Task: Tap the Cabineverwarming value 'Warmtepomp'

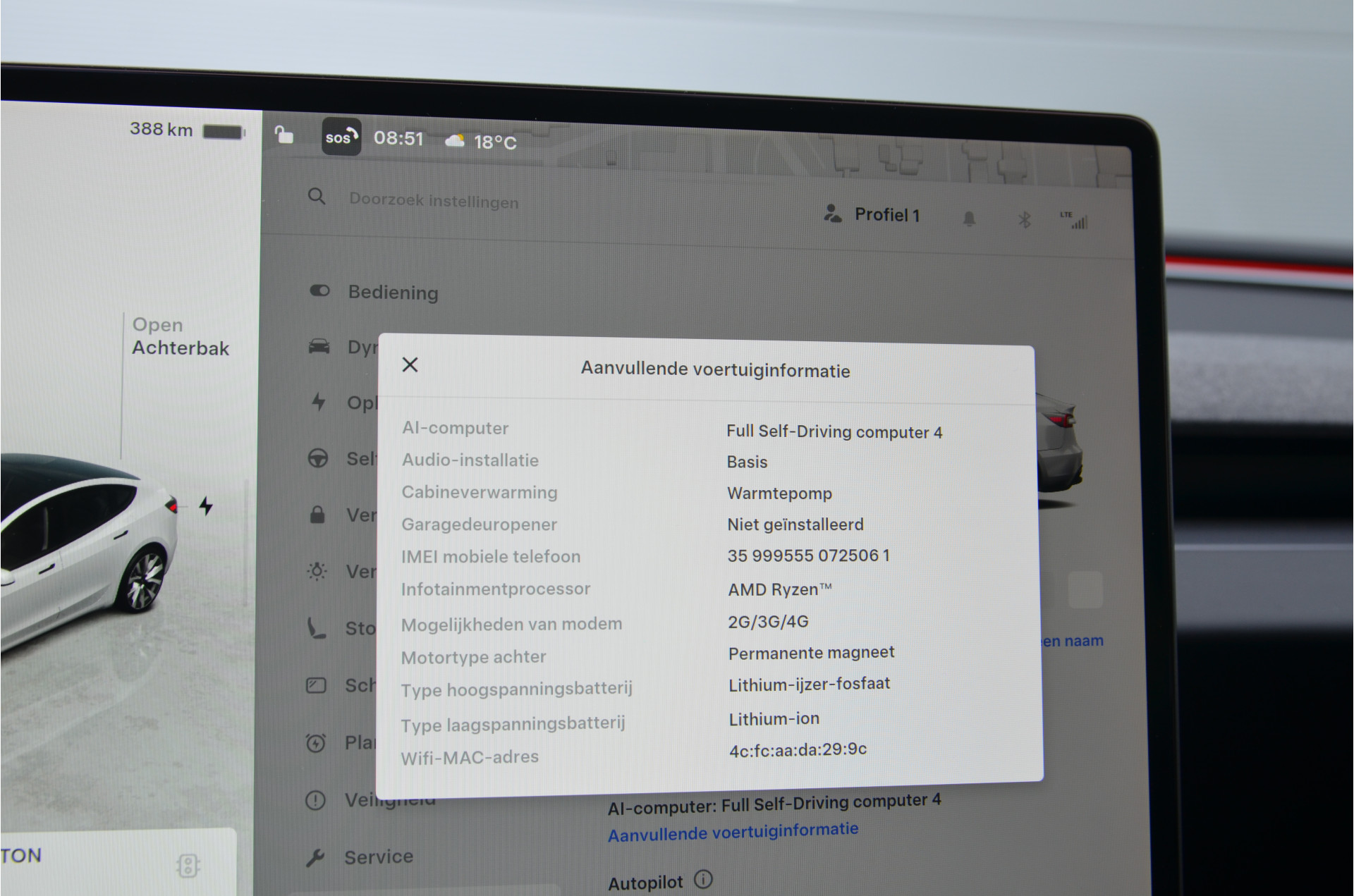Action: 779,493
